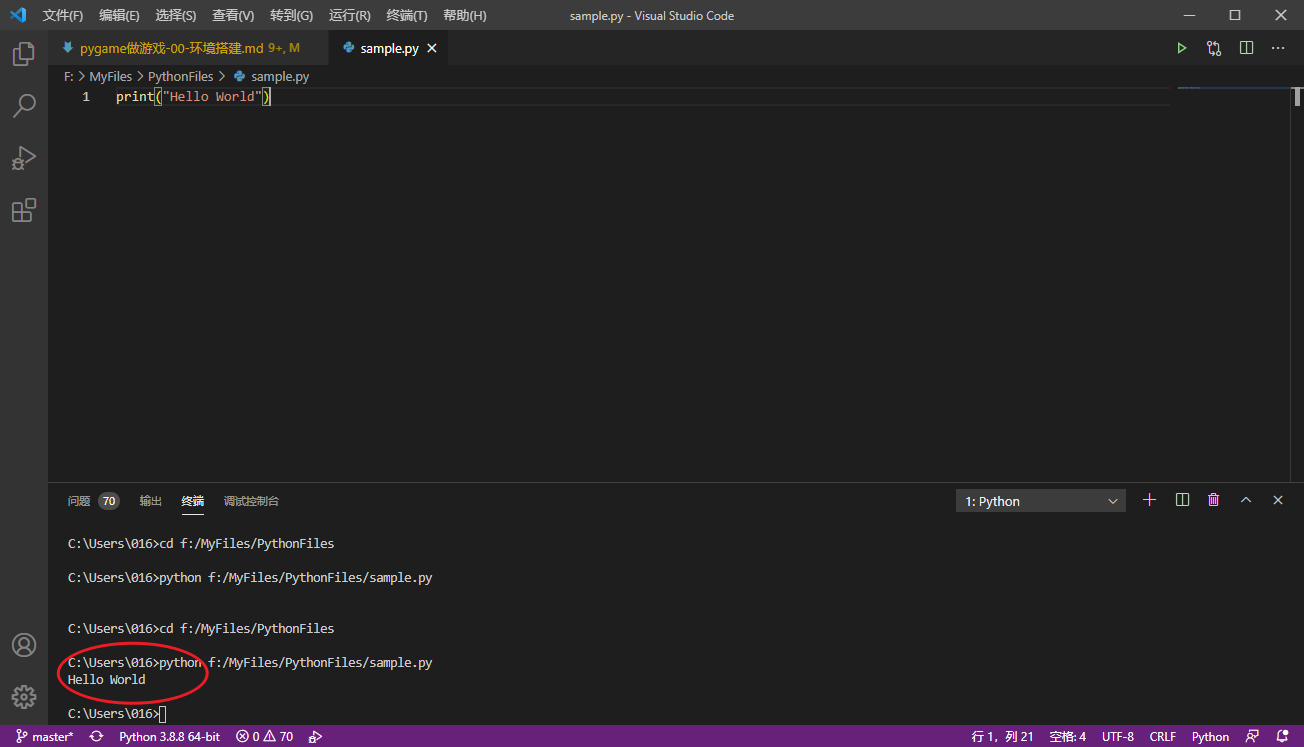1304x747 pixels.
Task: Click PythonFiles in the breadcrumb
Action: click(x=181, y=76)
